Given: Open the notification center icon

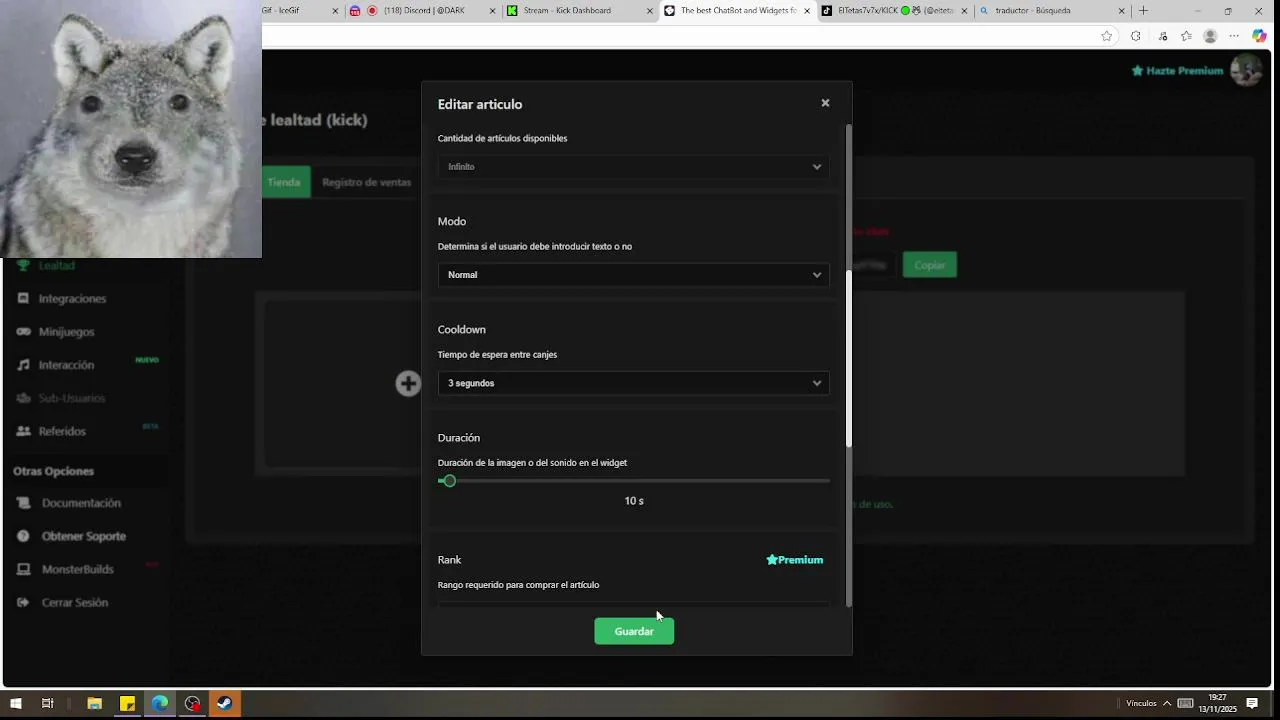Looking at the screenshot, I should 1252,704.
